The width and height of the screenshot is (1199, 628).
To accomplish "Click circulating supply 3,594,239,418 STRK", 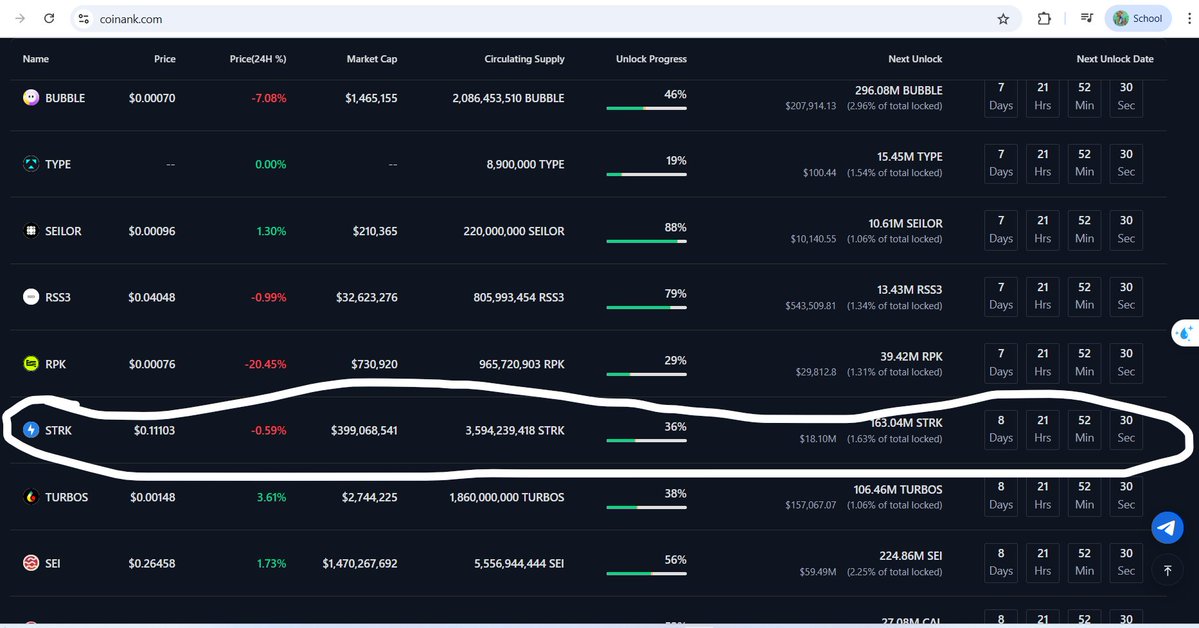I will pyautogui.click(x=515, y=430).
